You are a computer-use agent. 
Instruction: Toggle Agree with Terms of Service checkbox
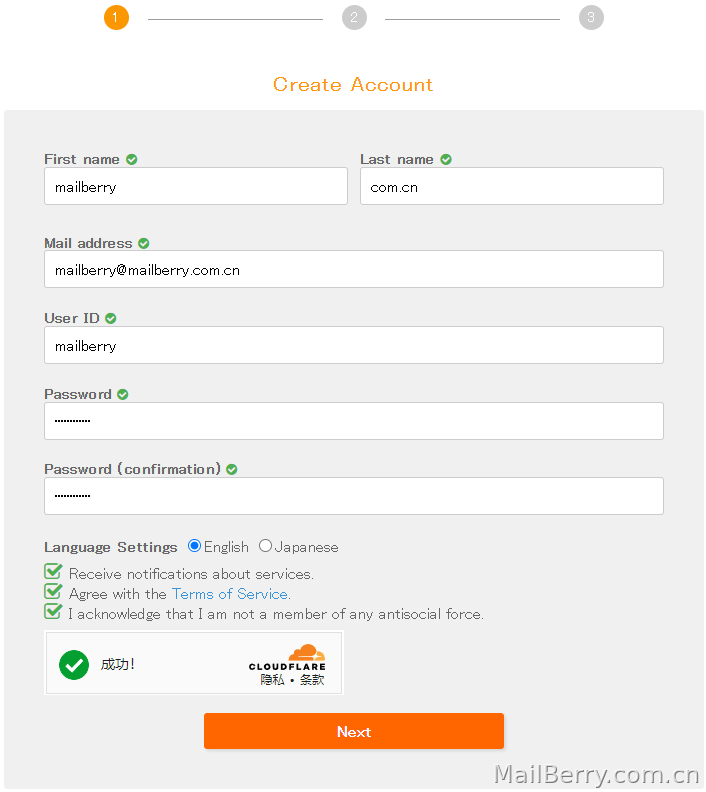pyautogui.click(x=53, y=591)
